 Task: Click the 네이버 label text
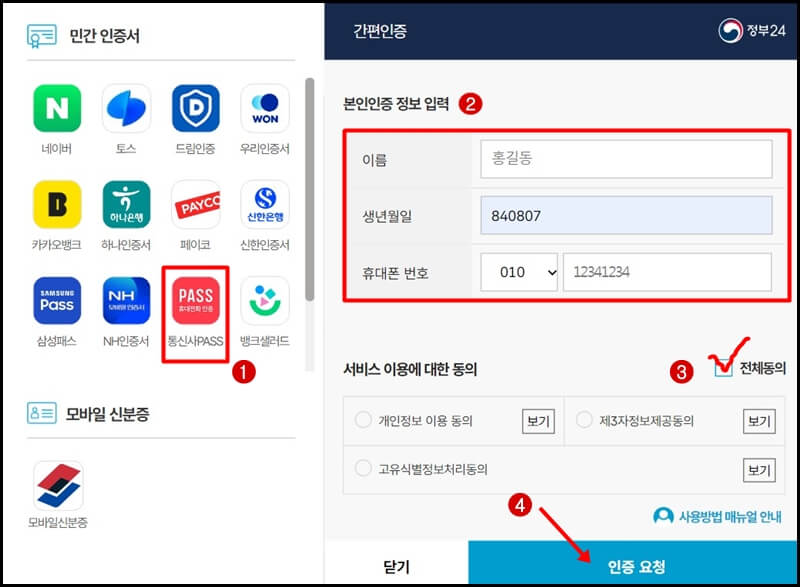tap(57, 149)
